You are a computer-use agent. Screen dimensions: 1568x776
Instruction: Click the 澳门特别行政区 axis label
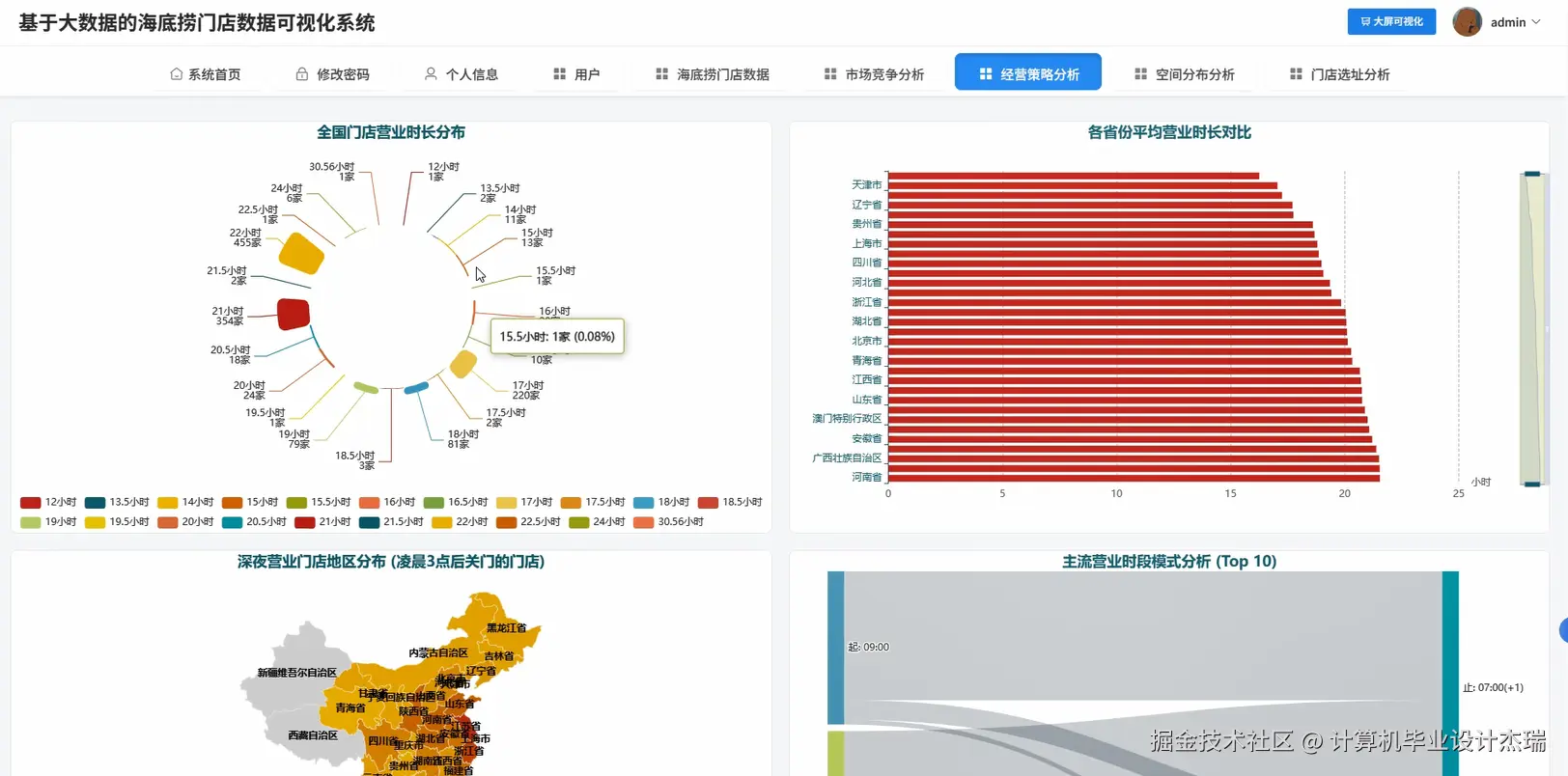pos(847,419)
